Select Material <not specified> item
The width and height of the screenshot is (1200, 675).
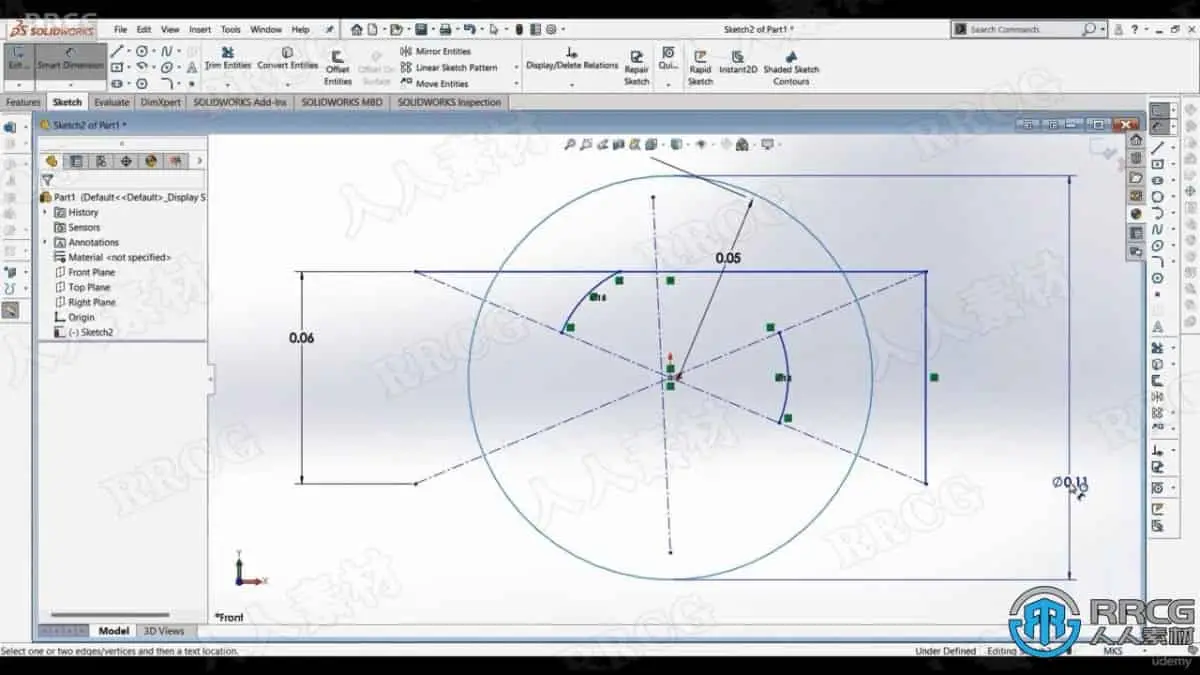coord(112,257)
